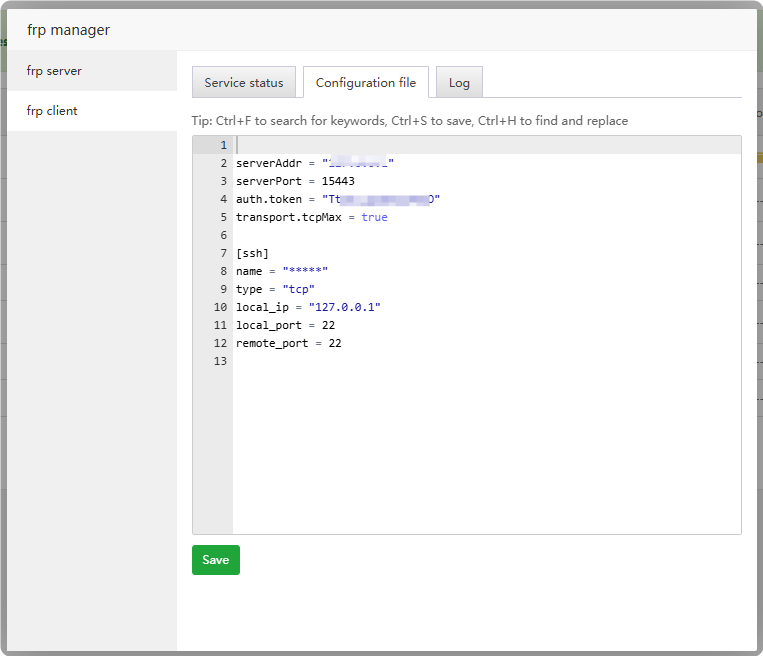Click line number 13 in the gutter
This screenshot has width=763, height=656.
[x=220, y=361]
